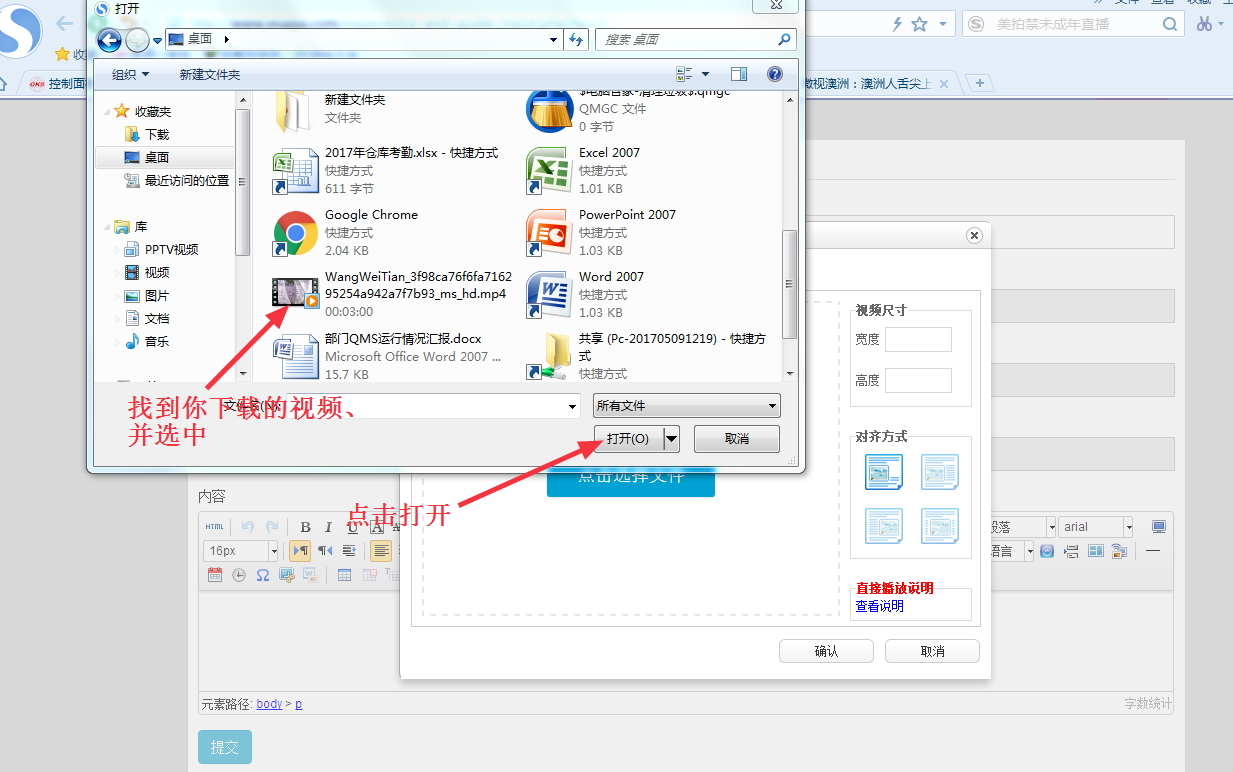
Task: Open the 组织 organize menu
Action: tap(130, 75)
